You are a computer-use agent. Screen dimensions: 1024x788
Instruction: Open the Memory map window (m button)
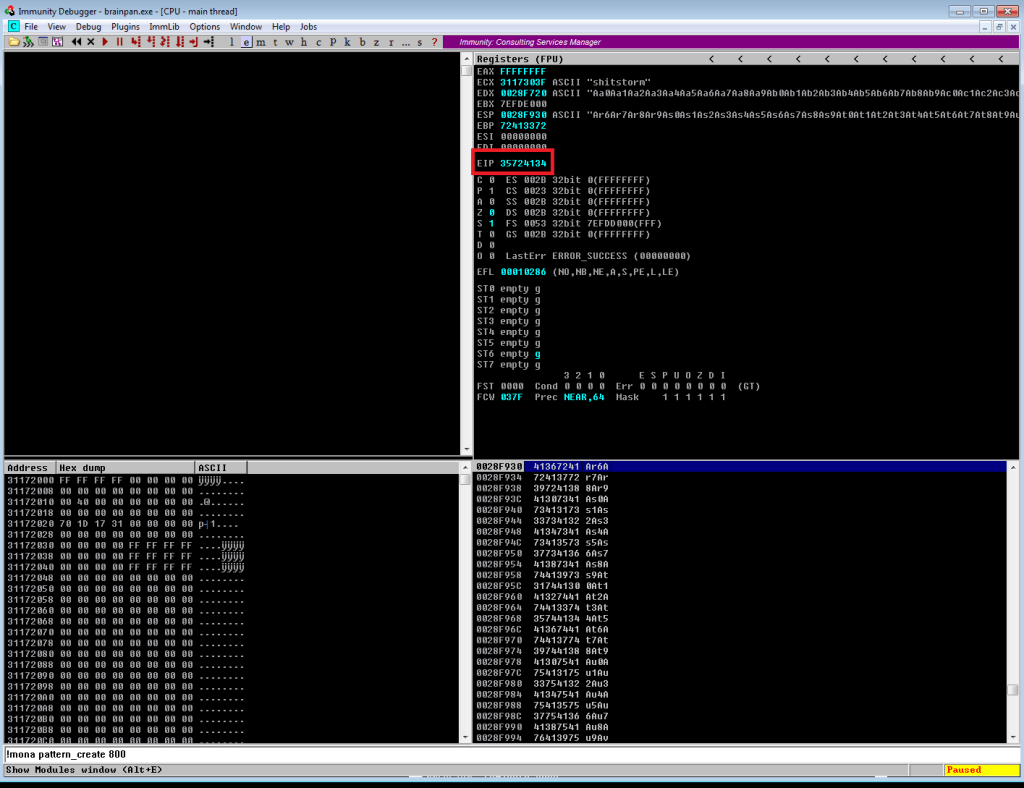[x=261, y=42]
